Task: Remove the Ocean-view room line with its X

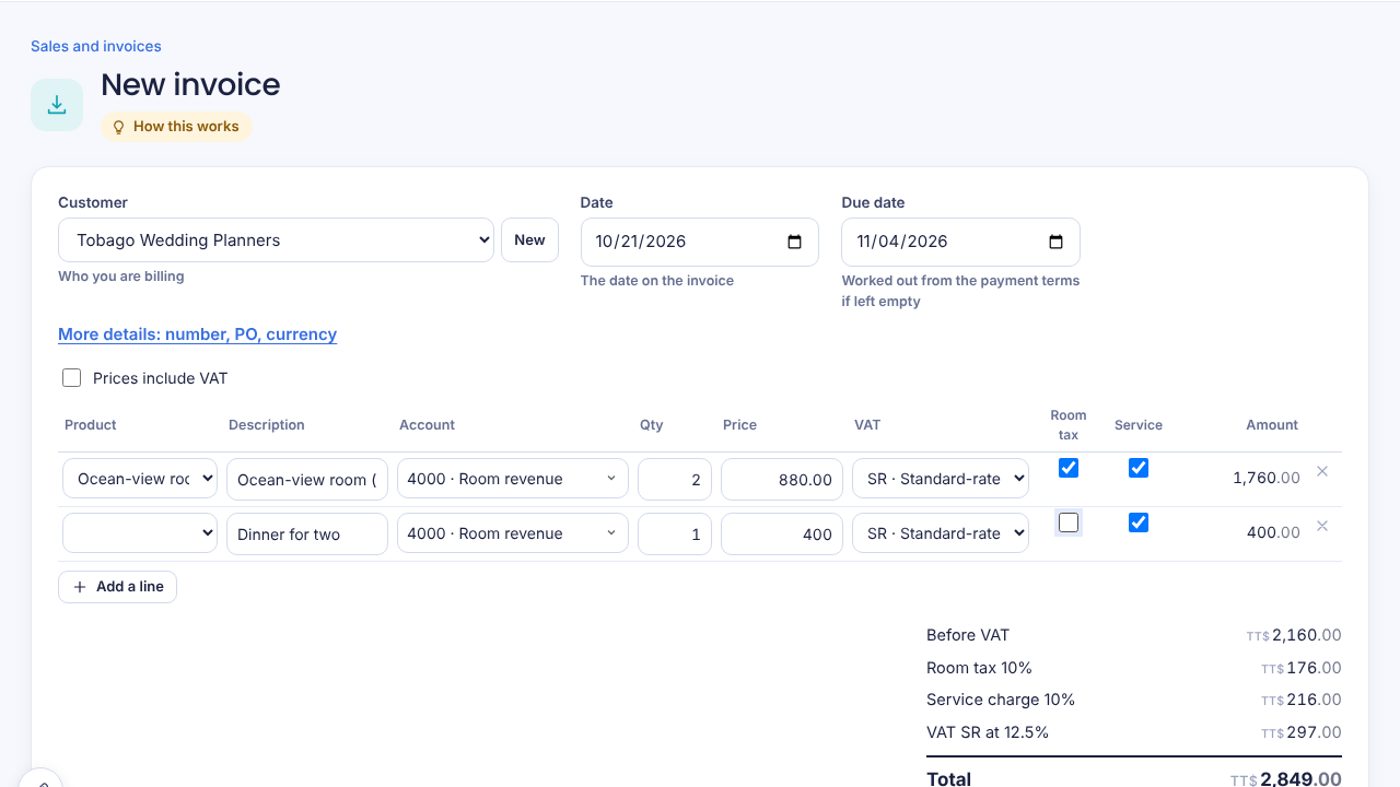Action: (x=1322, y=471)
